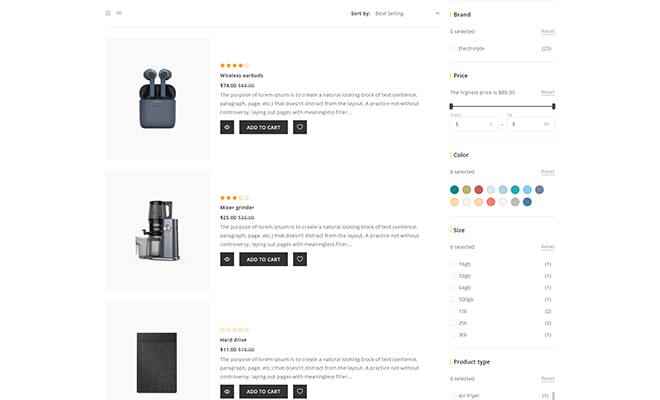The width and height of the screenshot is (660, 400).
Task: Add Mixer grinder to wishlist heart
Action: pyautogui.click(x=300, y=259)
